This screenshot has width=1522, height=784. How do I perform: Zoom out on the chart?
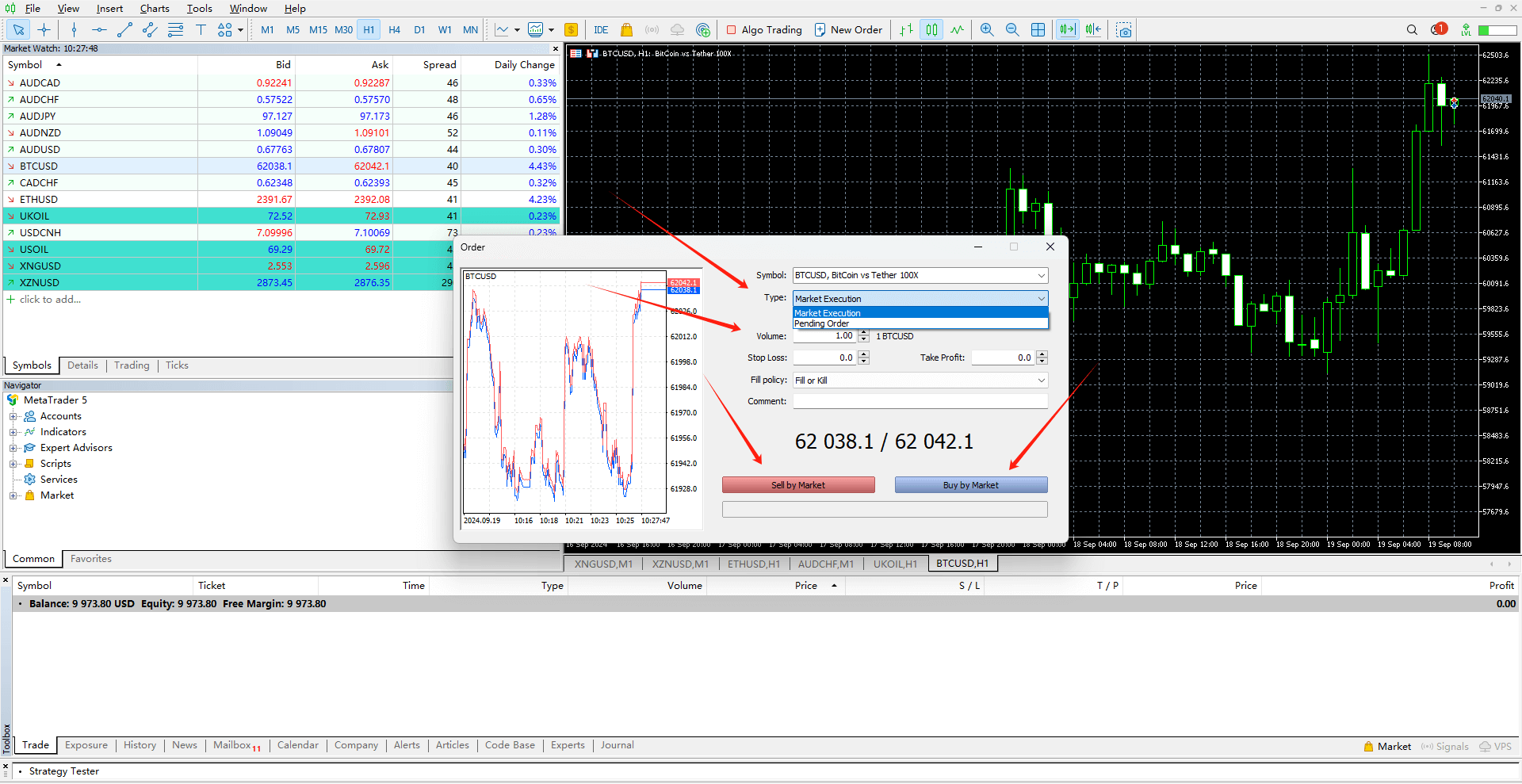(x=1012, y=30)
